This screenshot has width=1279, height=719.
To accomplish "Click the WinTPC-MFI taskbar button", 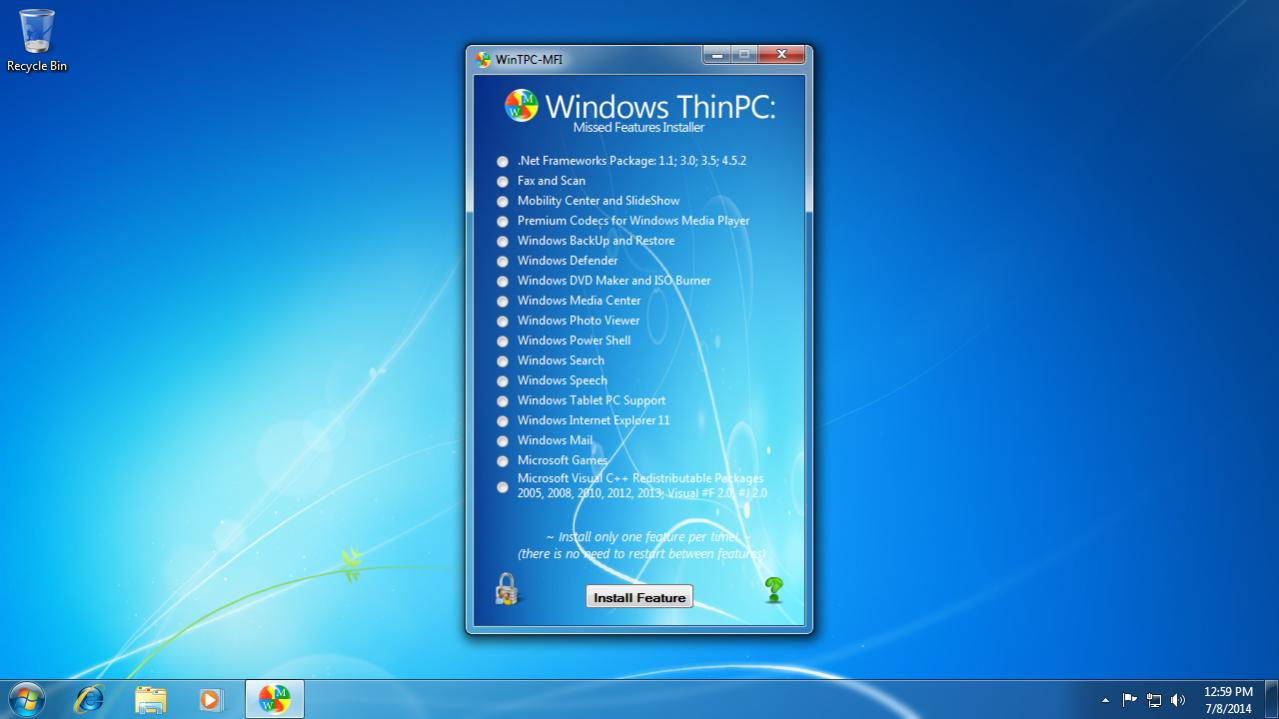I will pyautogui.click(x=275, y=699).
